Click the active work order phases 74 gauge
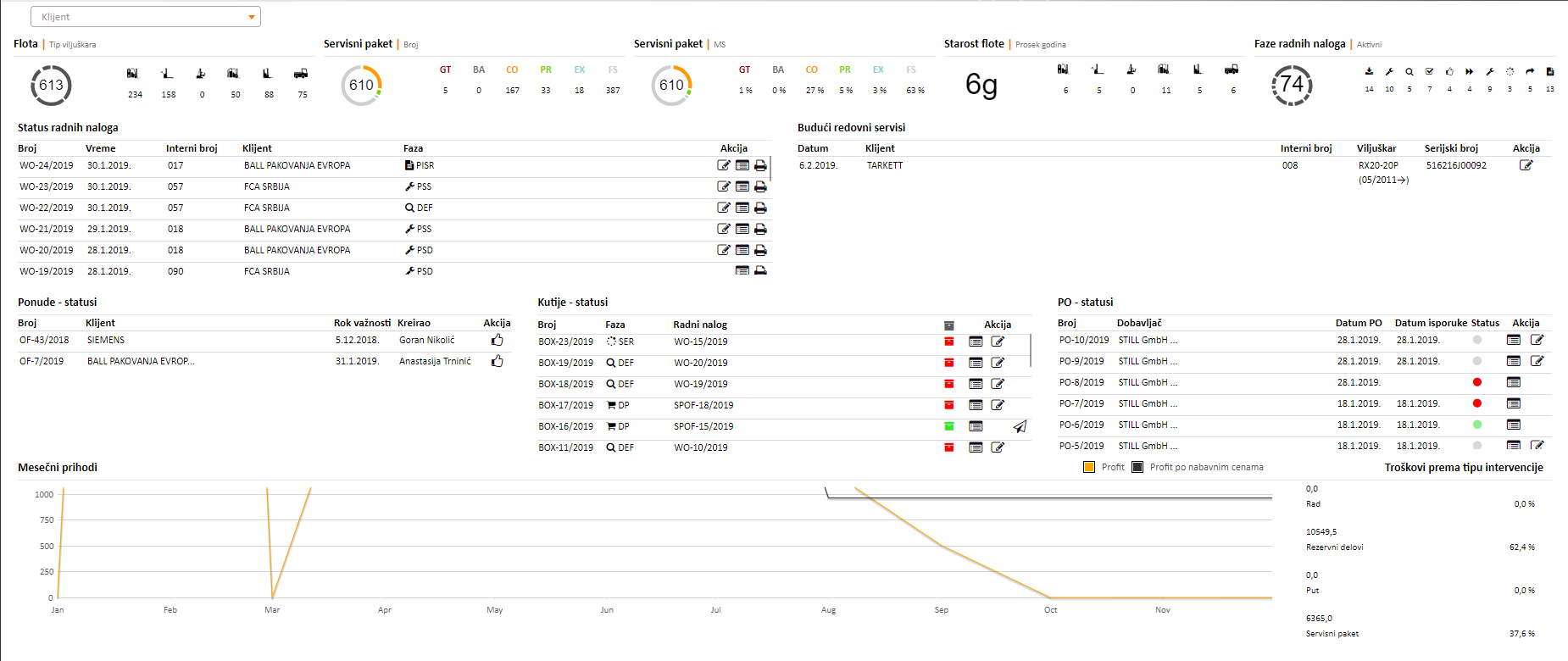 [1292, 85]
